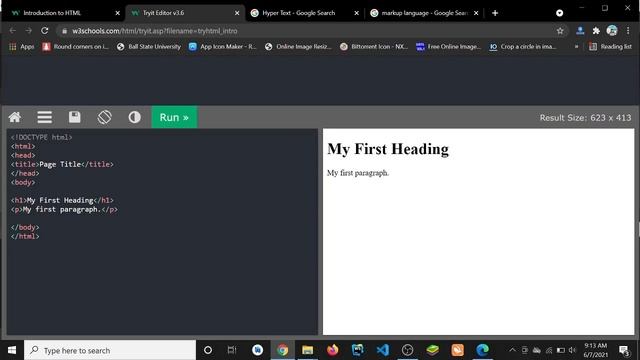Expand the bookmarks overflow chevron

point(576,47)
